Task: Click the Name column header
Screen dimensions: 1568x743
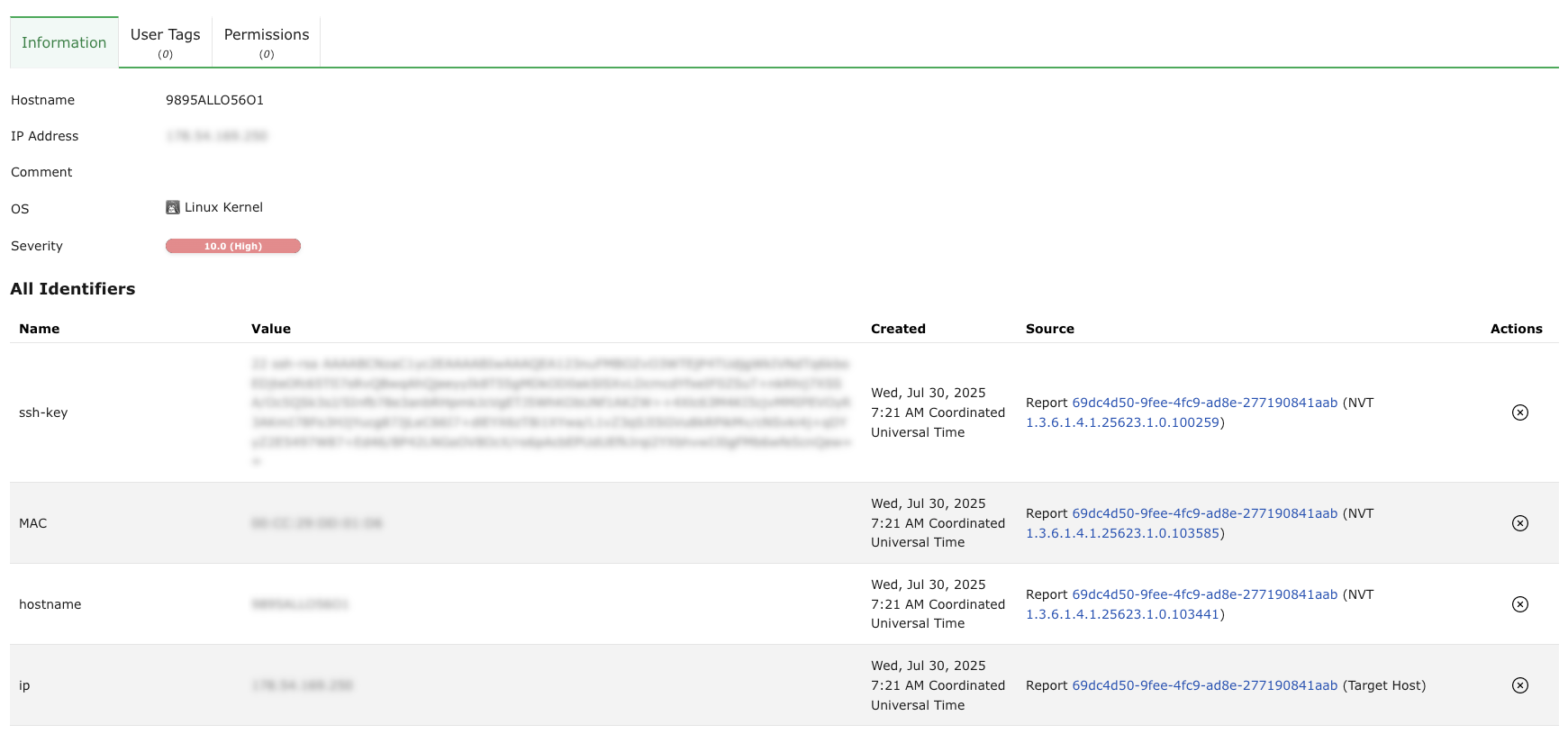Action: pyautogui.click(x=40, y=329)
